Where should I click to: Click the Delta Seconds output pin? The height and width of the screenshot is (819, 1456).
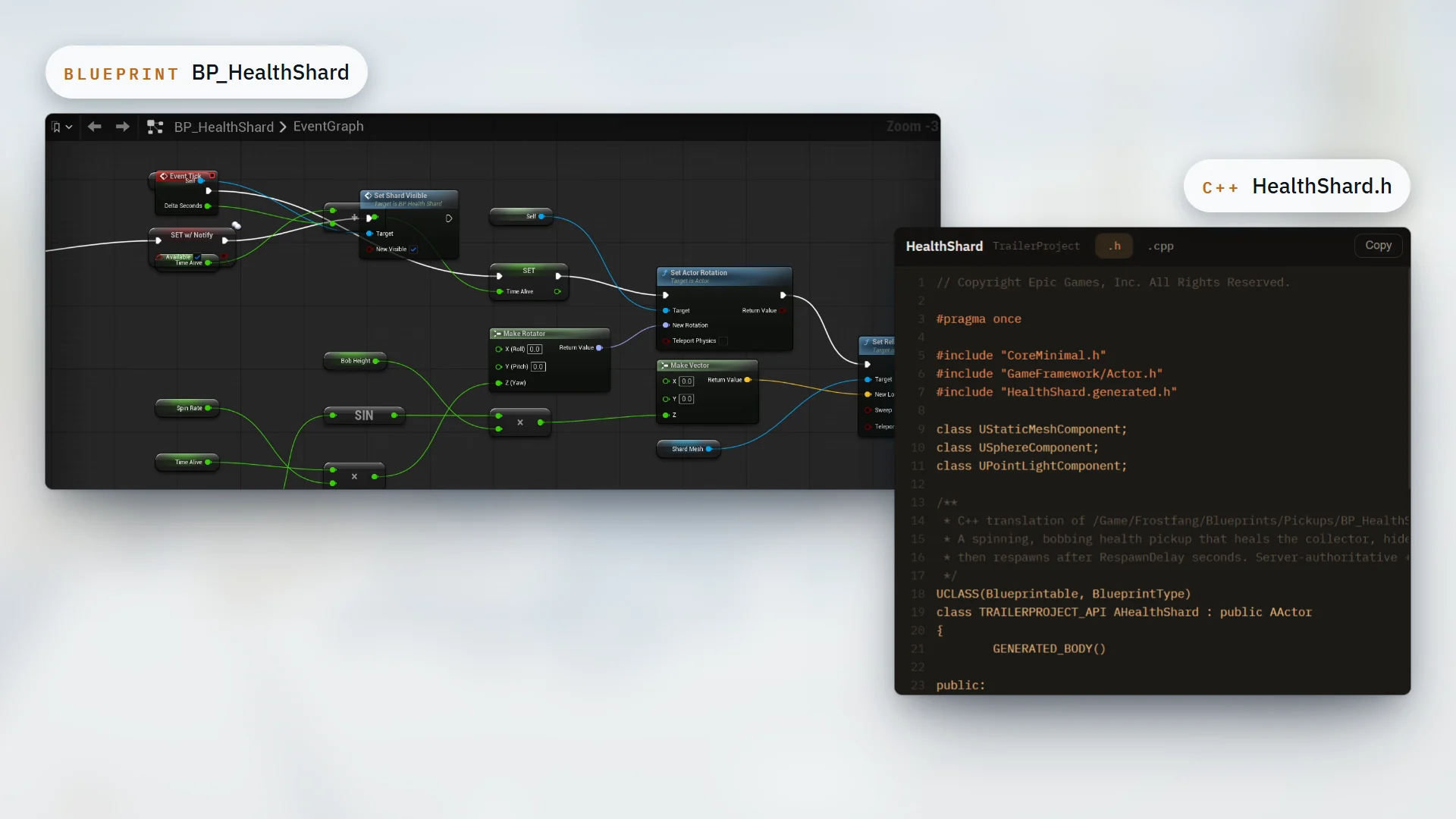pos(208,206)
